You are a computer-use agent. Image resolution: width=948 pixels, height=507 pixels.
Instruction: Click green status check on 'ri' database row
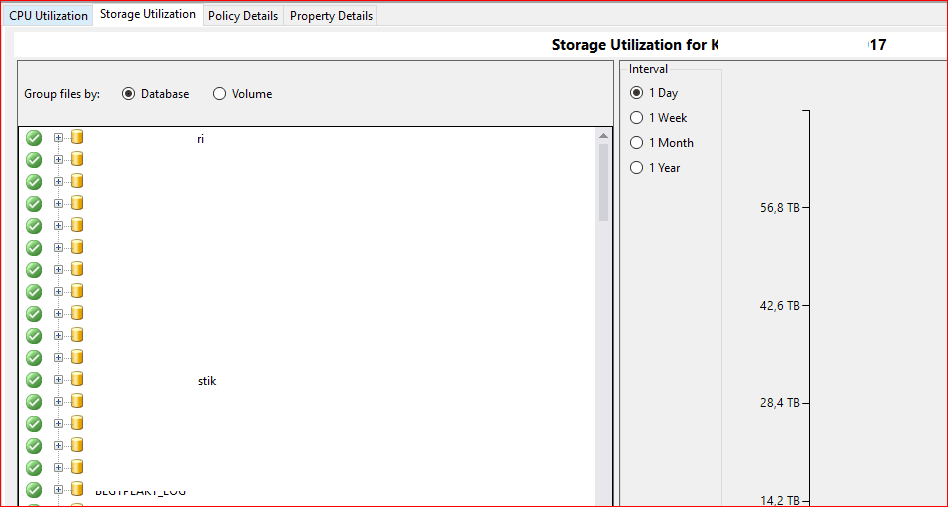tap(34, 138)
